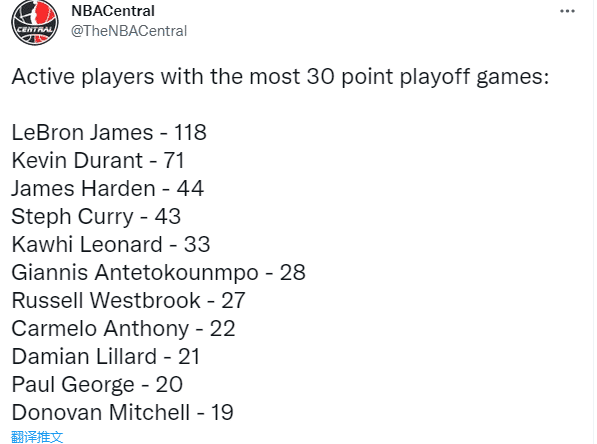Image resolution: width=597 pixels, height=444 pixels.
Task: Click the NBACentral display name
Action: [x=113, y=11]
